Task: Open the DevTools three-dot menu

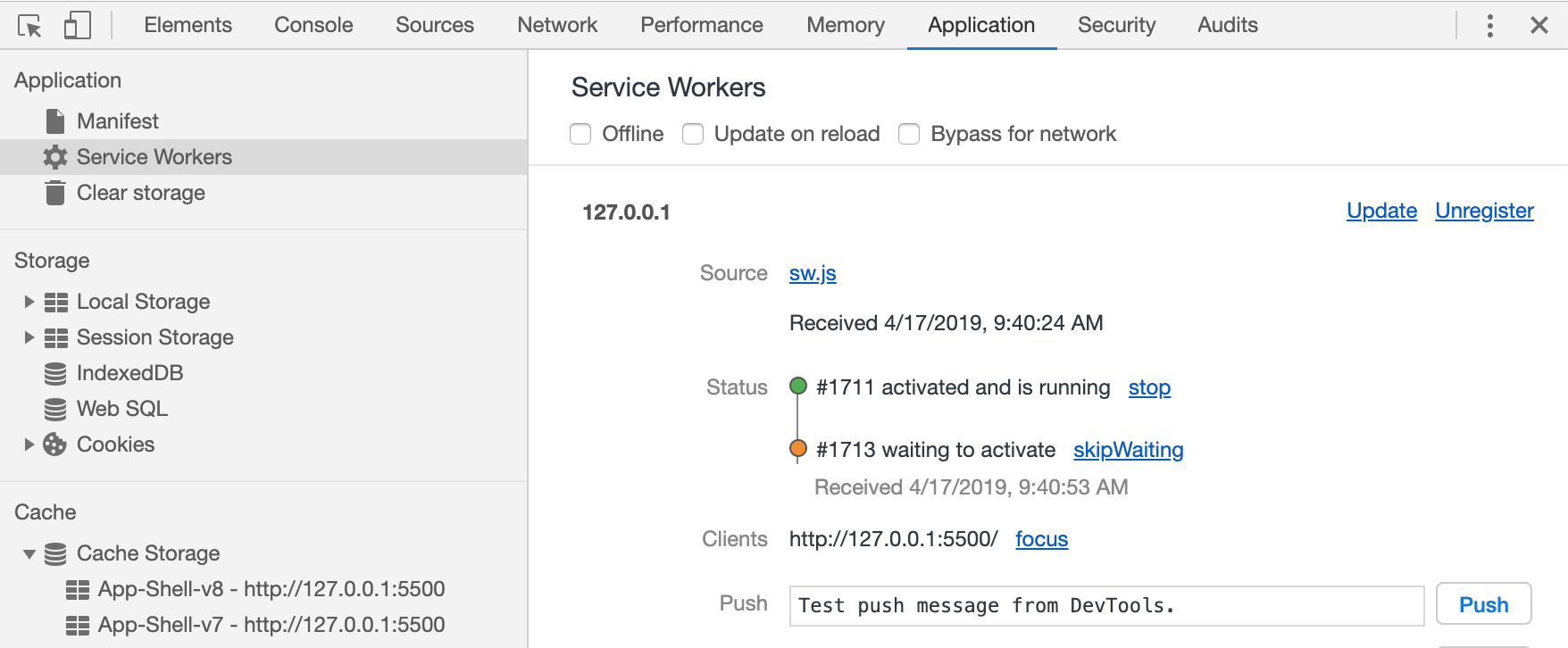Action: pos(1489,25)
